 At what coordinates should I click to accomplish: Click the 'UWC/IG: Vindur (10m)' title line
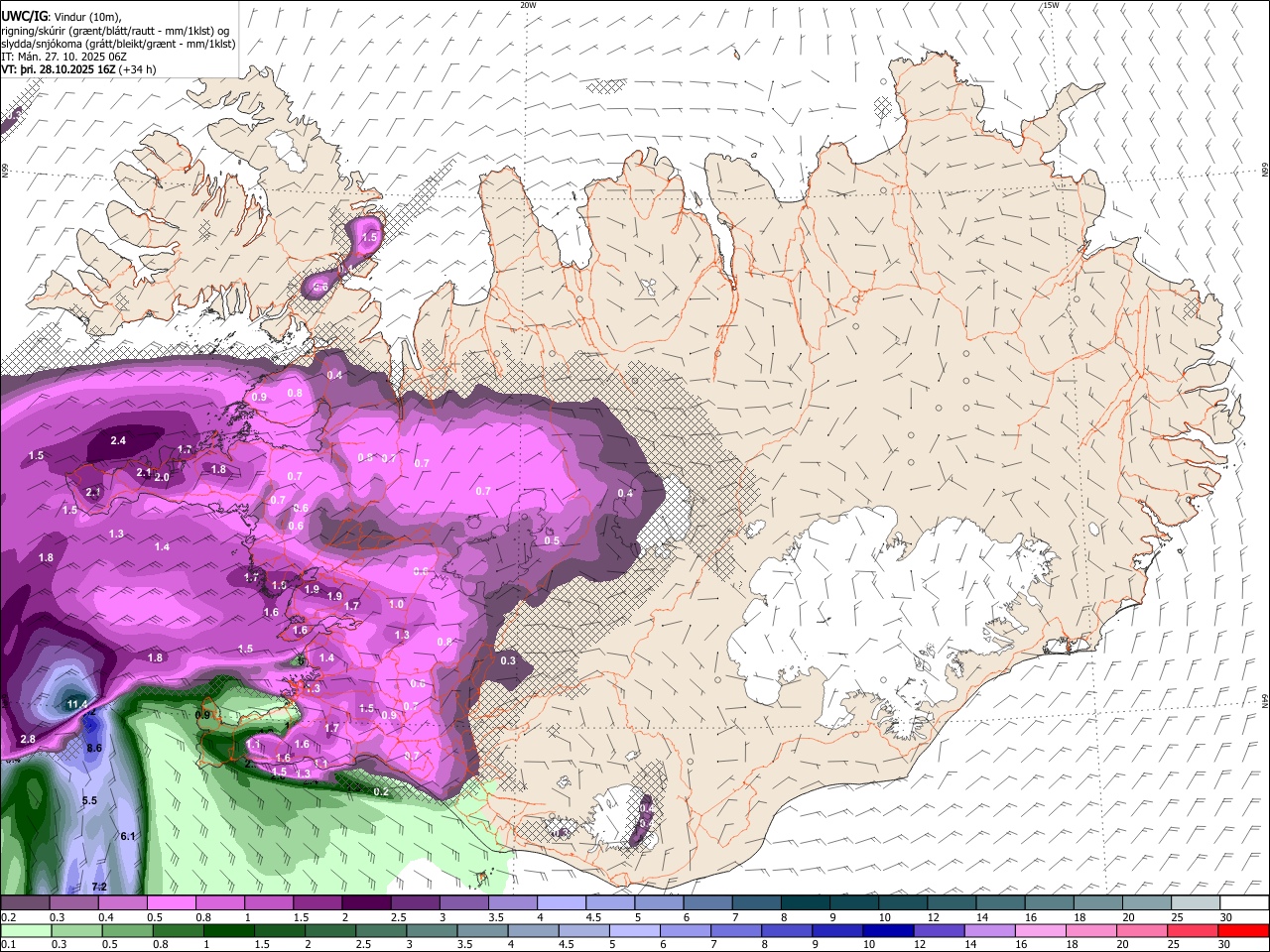click(61, 18)
